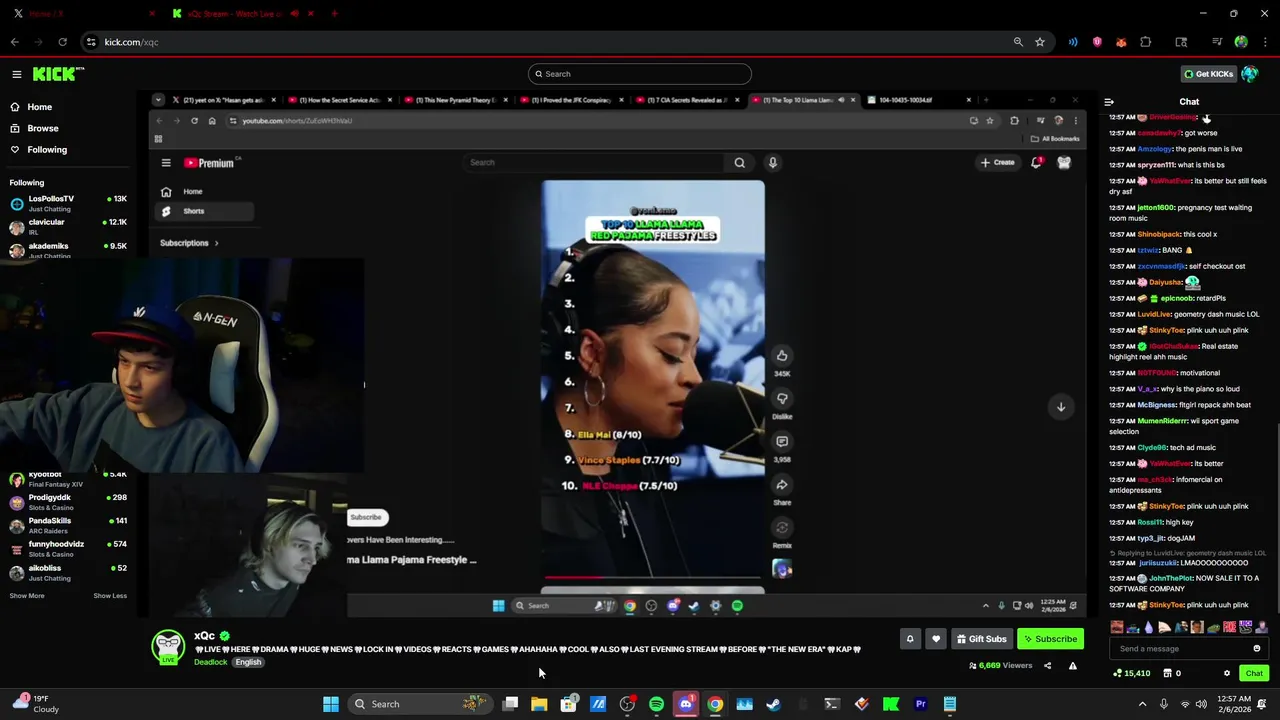Show hidden system tray icons chevron
The width and height of the screenshot is (1280, 720).
(1142, 704)
